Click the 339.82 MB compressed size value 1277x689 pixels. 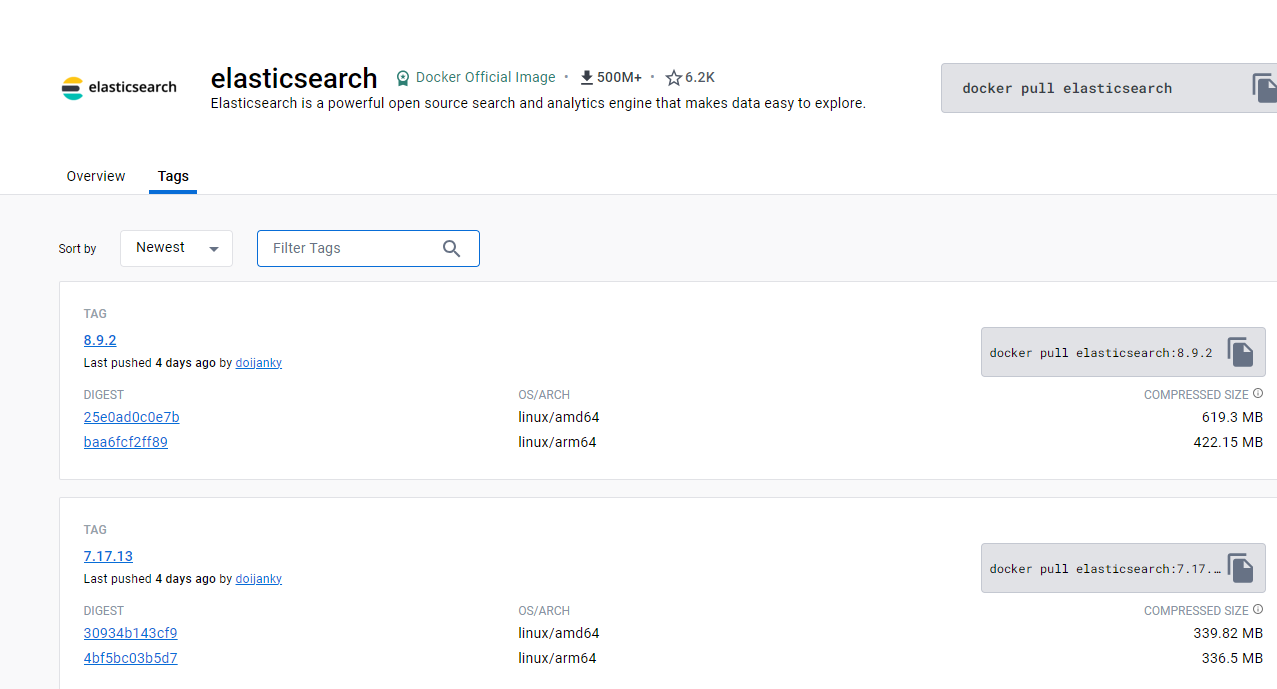(1228, 633)
